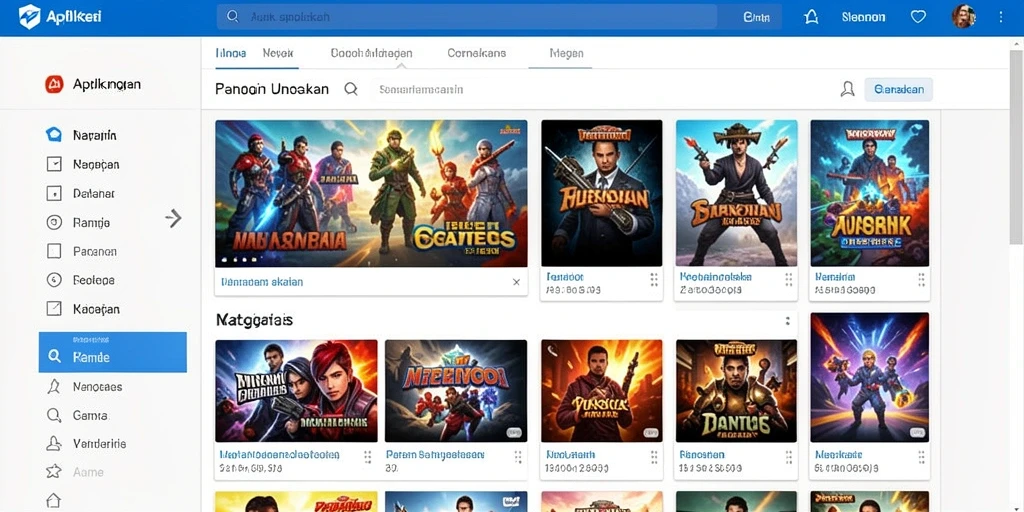Click the Dataner sidebar icon
This screenshot has width=1024, height=512.
click(54, 193)
